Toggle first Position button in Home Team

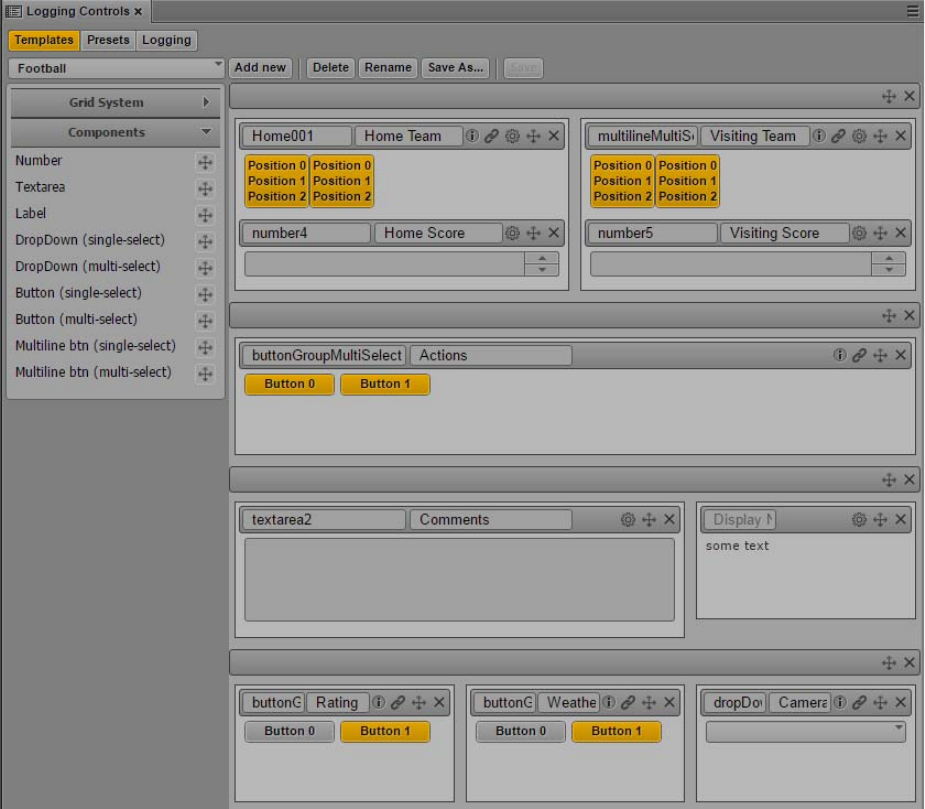pyautogui.click(x=277, y=181)
